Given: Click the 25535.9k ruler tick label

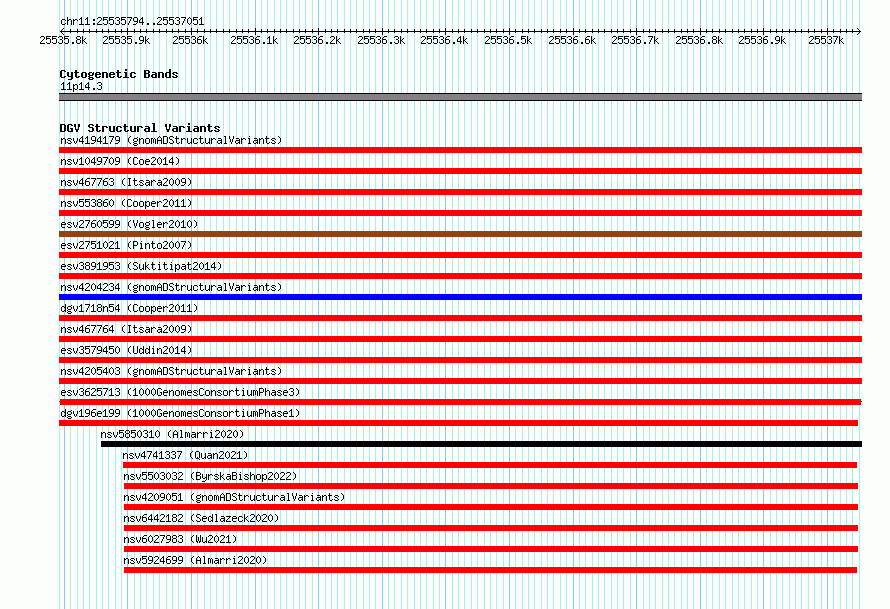Looking at the screenshot, I should click(126, 40).
